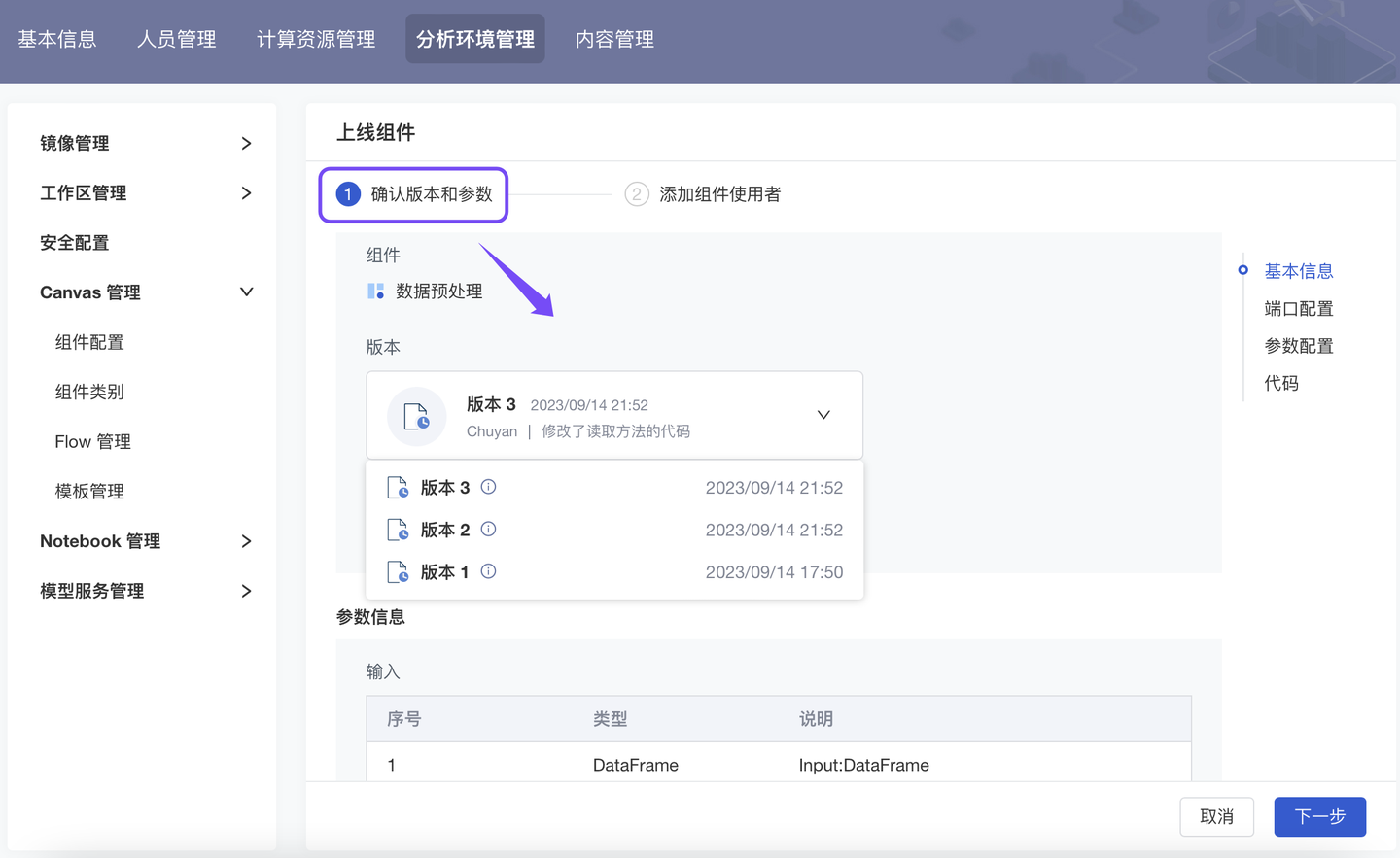Select 版本 2 from the dropdown list
The width and height of the screenshot is (1400, 858).
[614, 530]
